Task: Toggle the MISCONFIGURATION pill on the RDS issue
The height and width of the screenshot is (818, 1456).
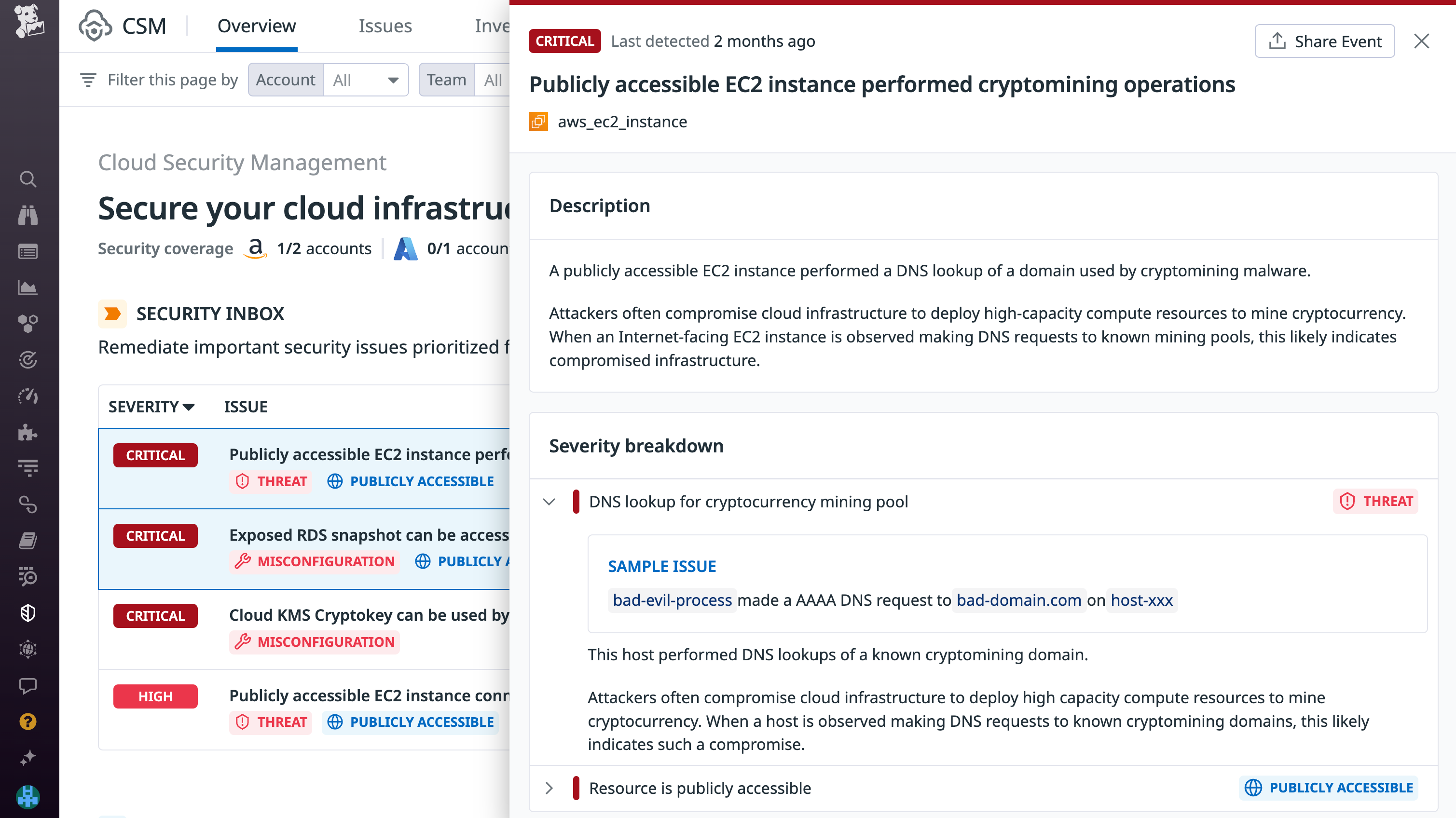Action: (314, 561)
